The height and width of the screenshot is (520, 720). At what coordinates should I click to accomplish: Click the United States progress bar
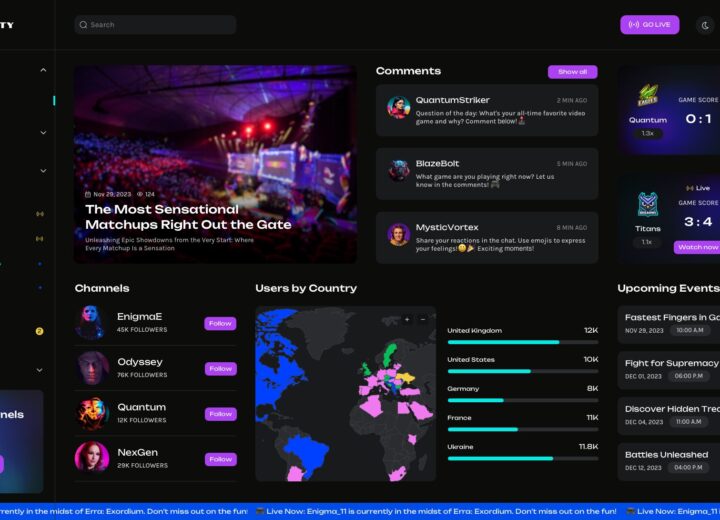[523, 371]
